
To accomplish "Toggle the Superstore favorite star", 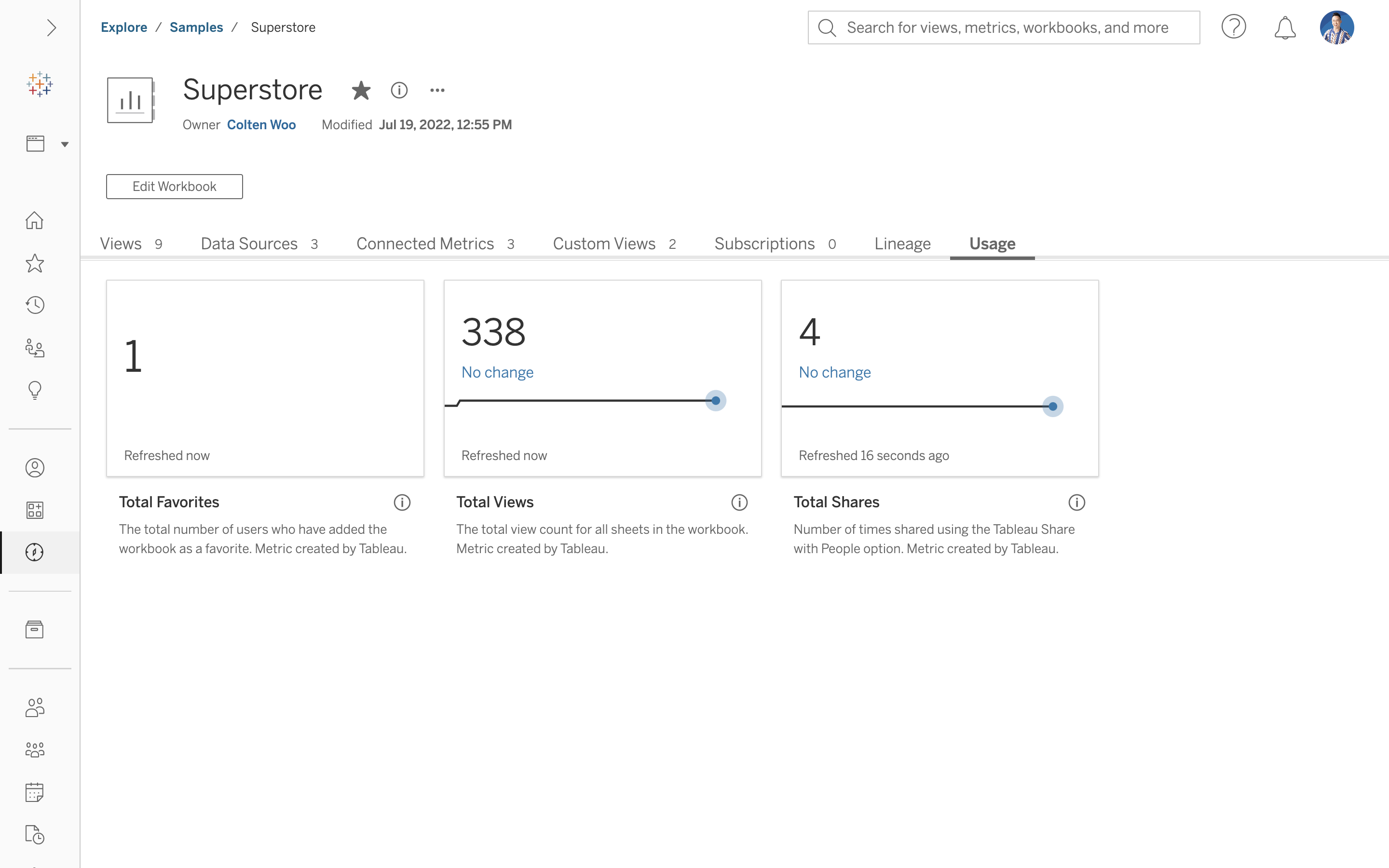I will point(361,90).
